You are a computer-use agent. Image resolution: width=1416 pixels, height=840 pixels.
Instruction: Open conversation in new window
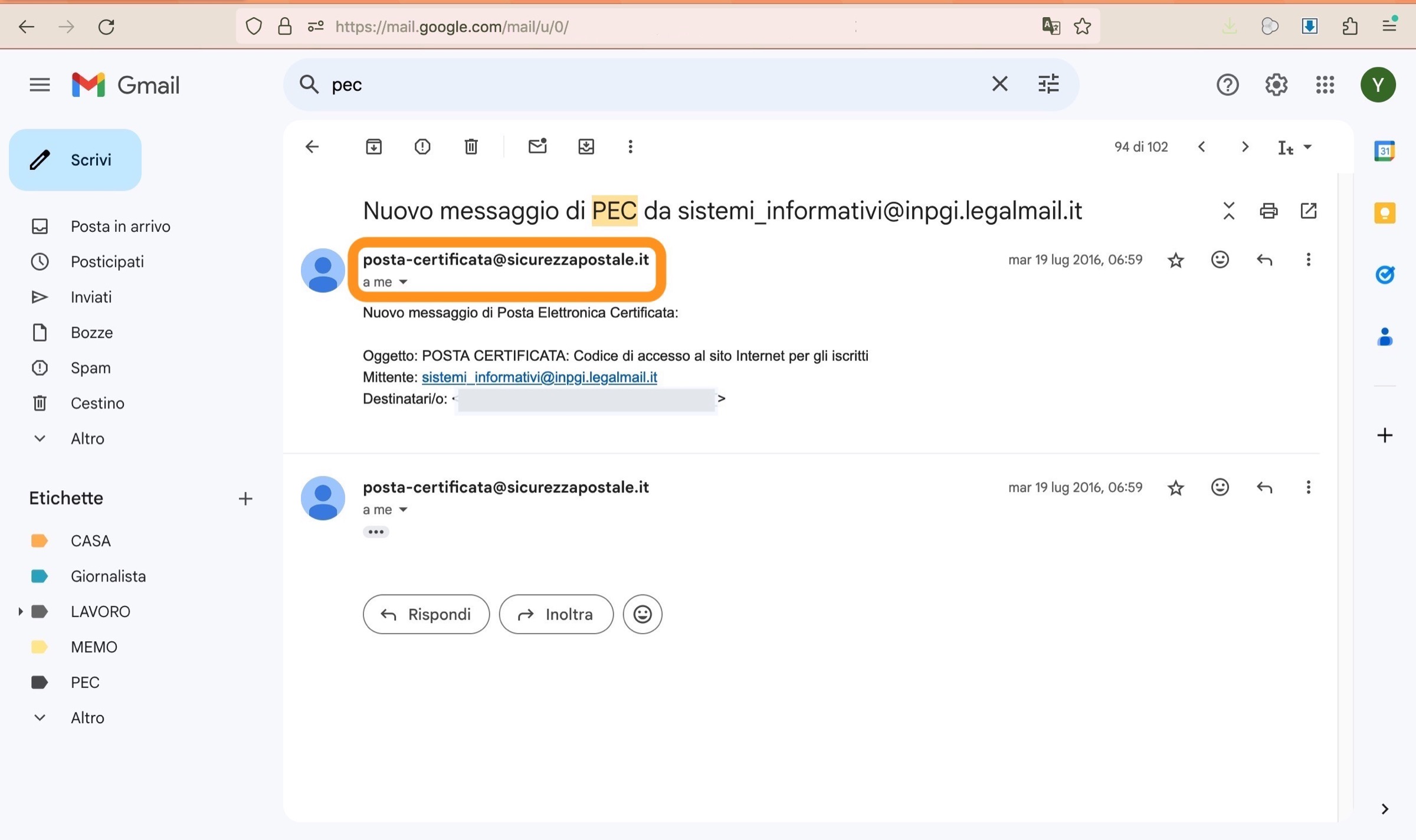[x=1309, y=211]
